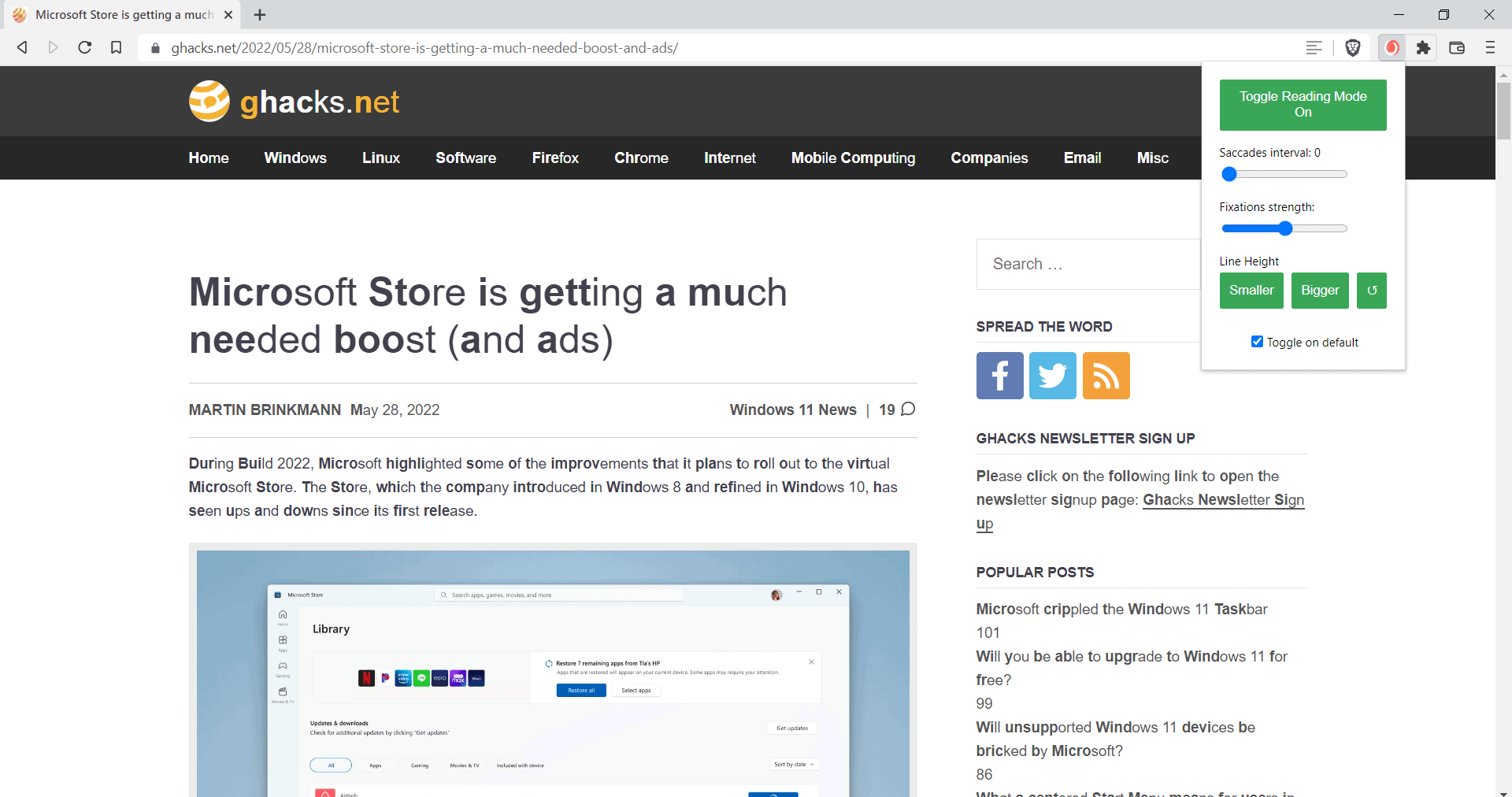Adjust the Fixations strength slider
The width and height of the screenshot is (1512, 797).
(x=1285, y=228)
